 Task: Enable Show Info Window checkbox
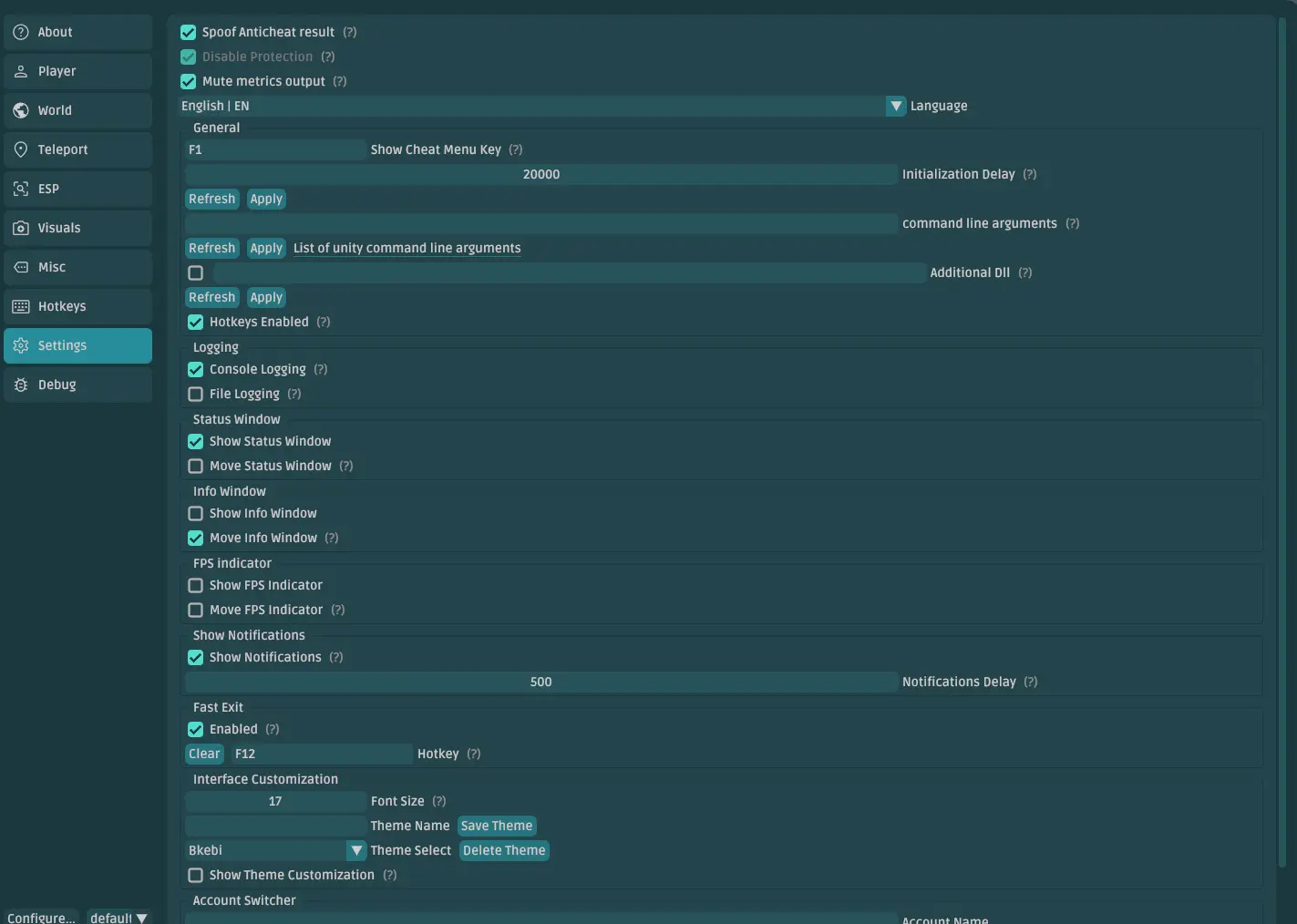click(x=196, y=513)
